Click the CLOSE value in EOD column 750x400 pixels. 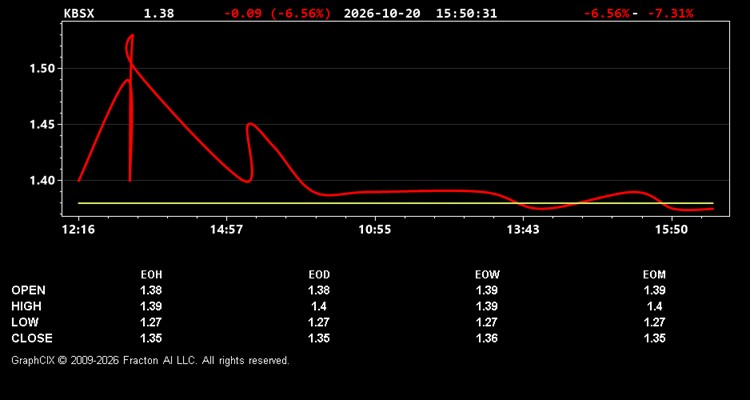point(319,338)
